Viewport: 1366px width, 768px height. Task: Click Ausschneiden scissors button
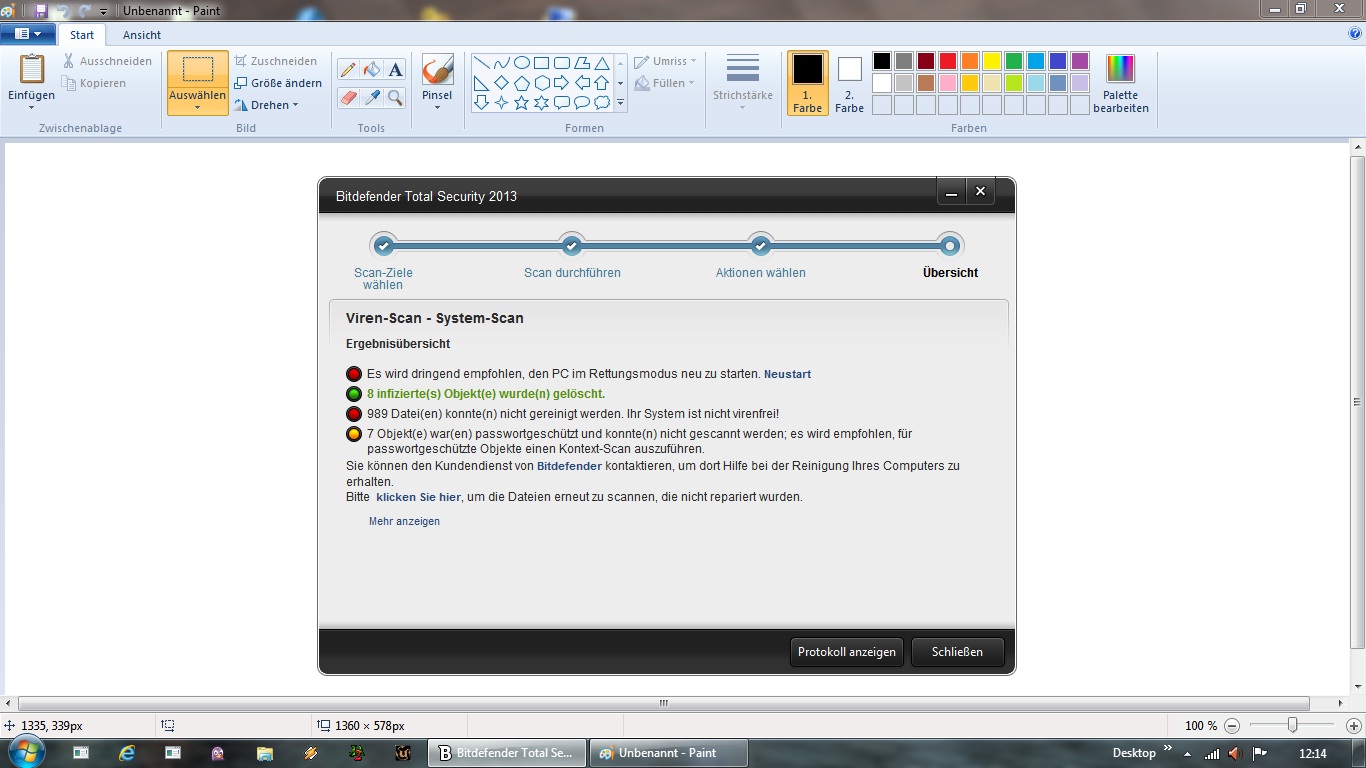click(107, 61)
